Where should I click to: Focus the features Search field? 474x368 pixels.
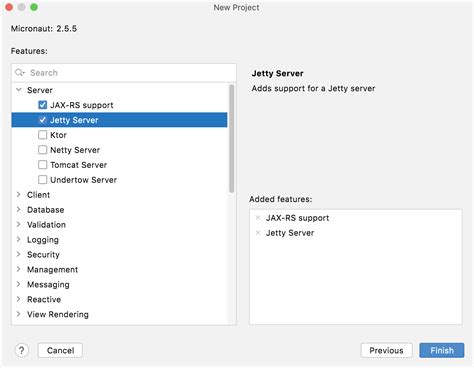pos(124,73)
